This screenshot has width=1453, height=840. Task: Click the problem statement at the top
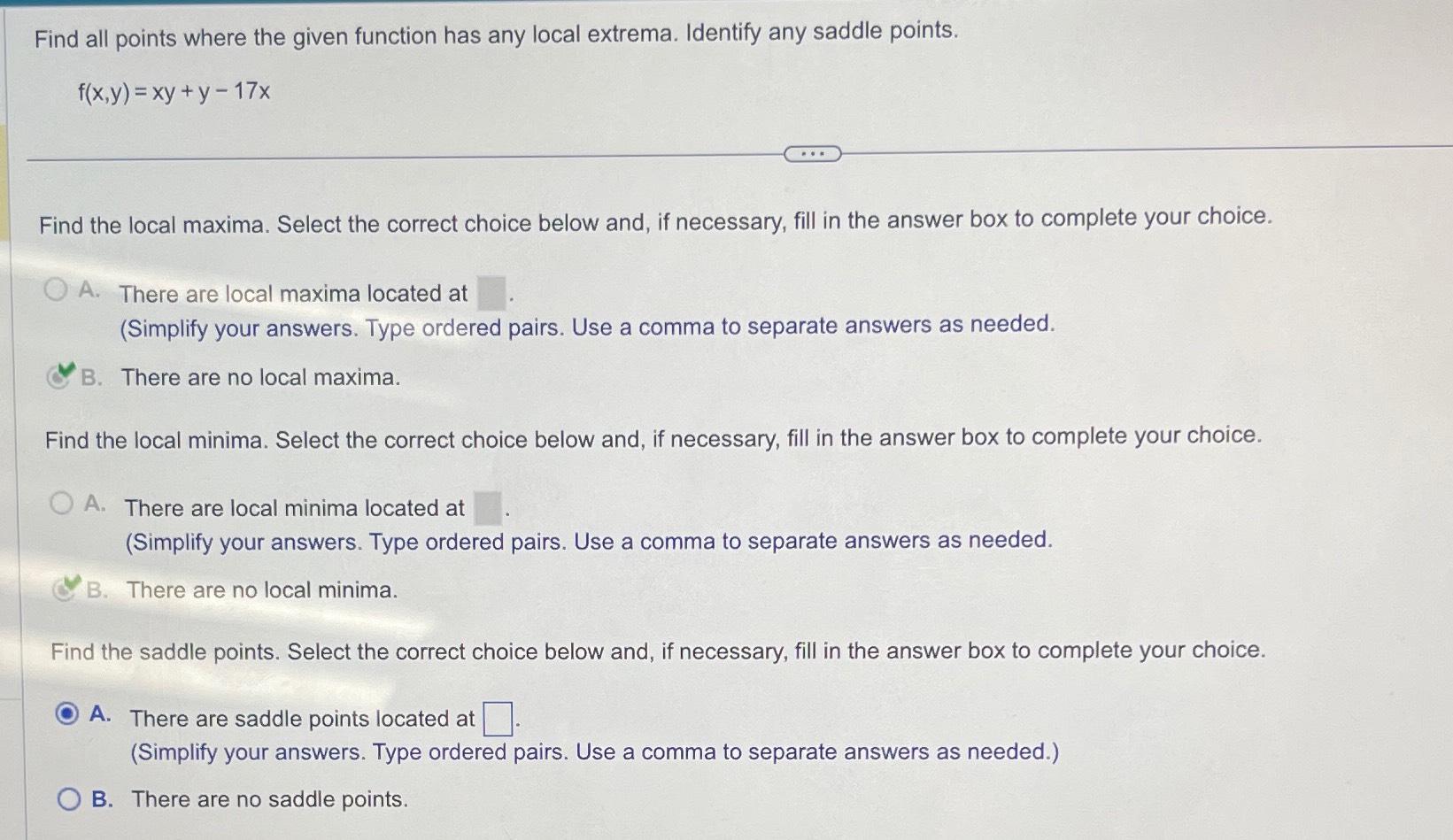point(491,33)
